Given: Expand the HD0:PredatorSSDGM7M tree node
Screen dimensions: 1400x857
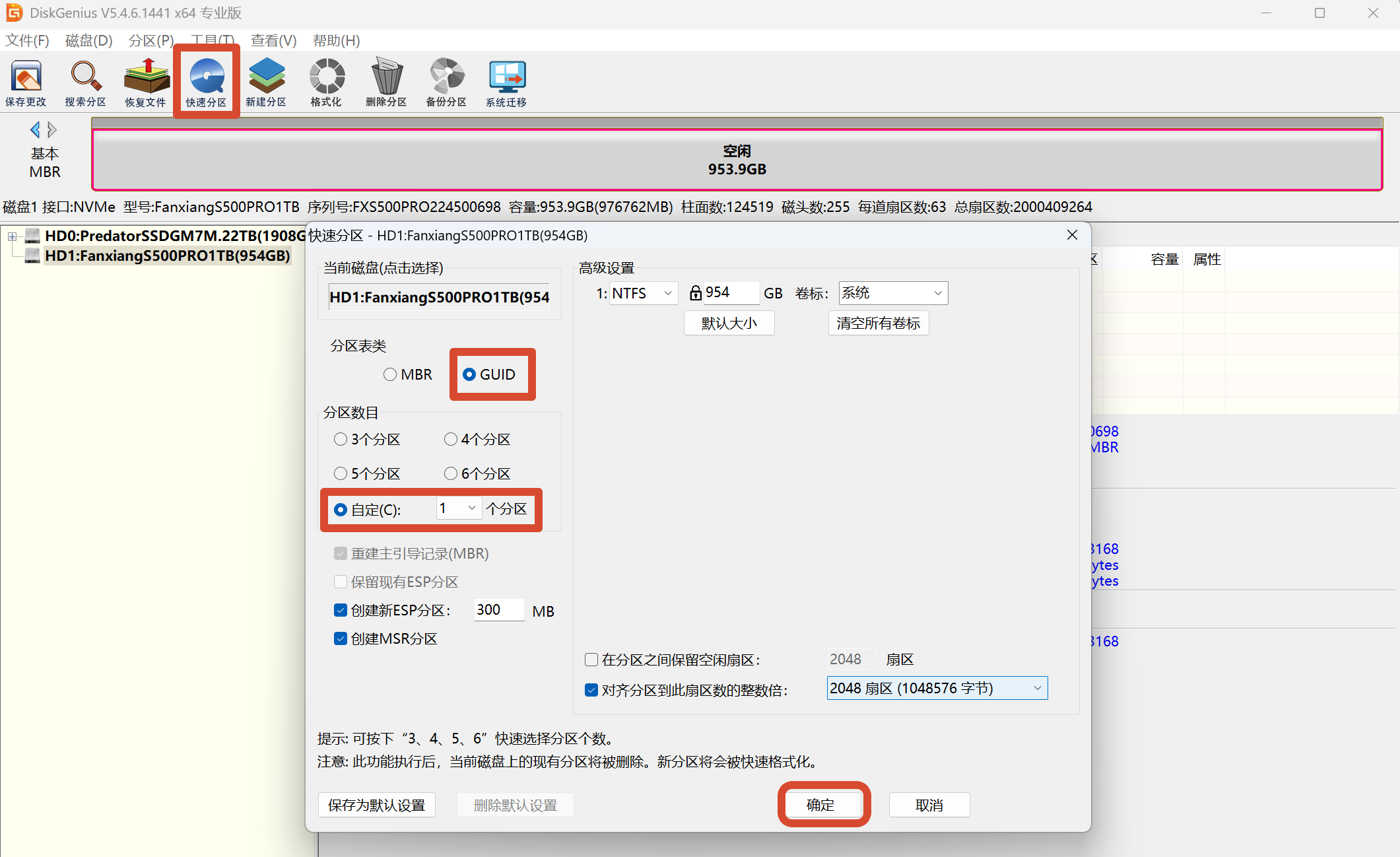Looking at the screenshot, I should [x=12, y=236].
